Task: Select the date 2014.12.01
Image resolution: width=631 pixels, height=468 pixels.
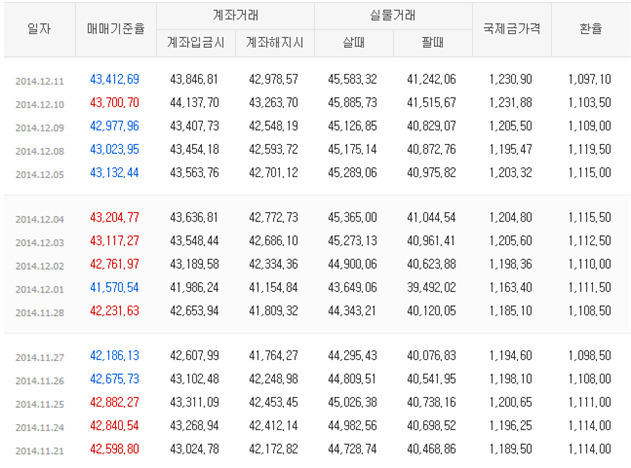Action: pyautogui.click(x=39, y=289)
